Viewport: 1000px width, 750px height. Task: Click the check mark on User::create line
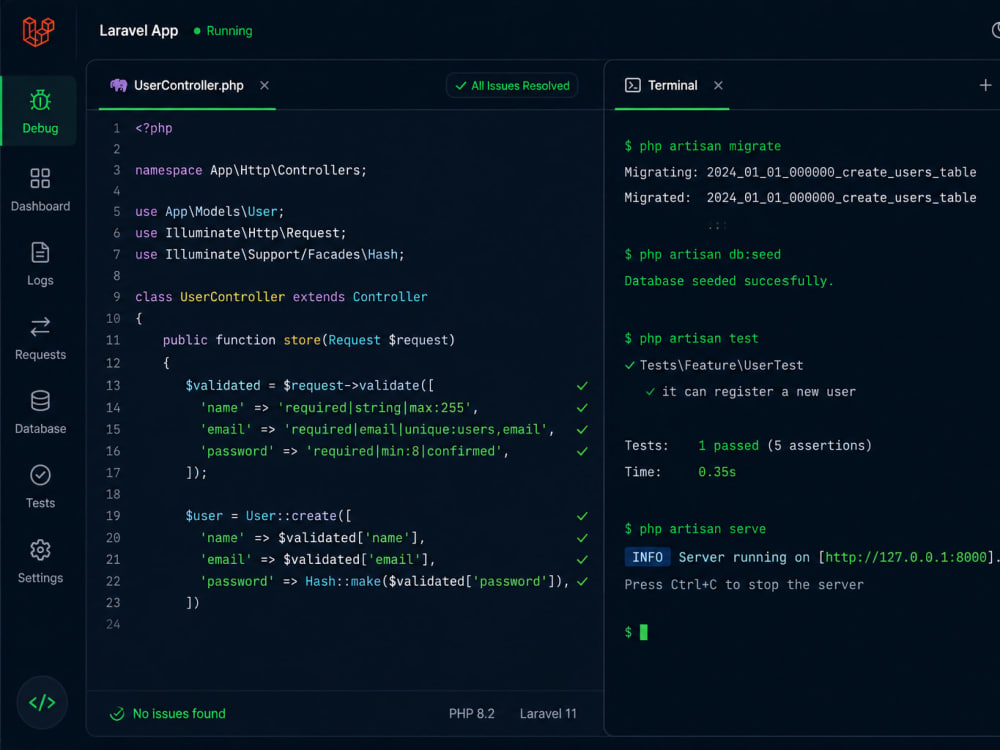coord(582,516)
